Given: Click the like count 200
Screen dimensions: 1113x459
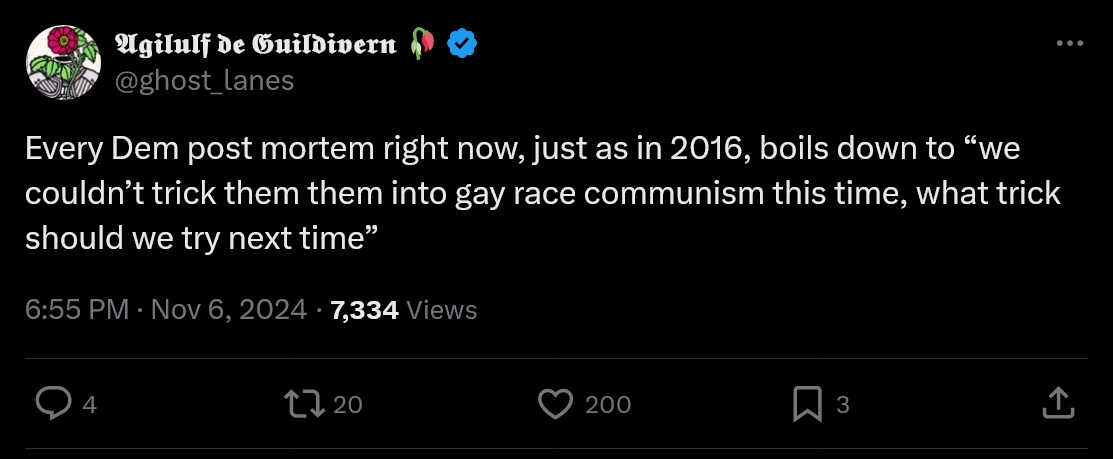Looking at the screenshot, I should (x=608, y=404).
